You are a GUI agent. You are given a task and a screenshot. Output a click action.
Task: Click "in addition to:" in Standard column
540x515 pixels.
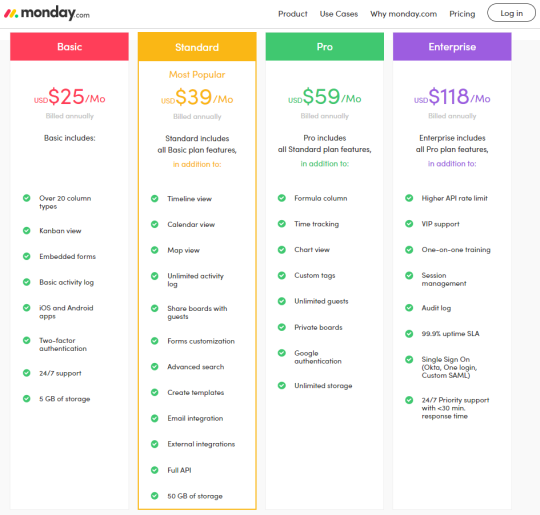tap(197, 164)
